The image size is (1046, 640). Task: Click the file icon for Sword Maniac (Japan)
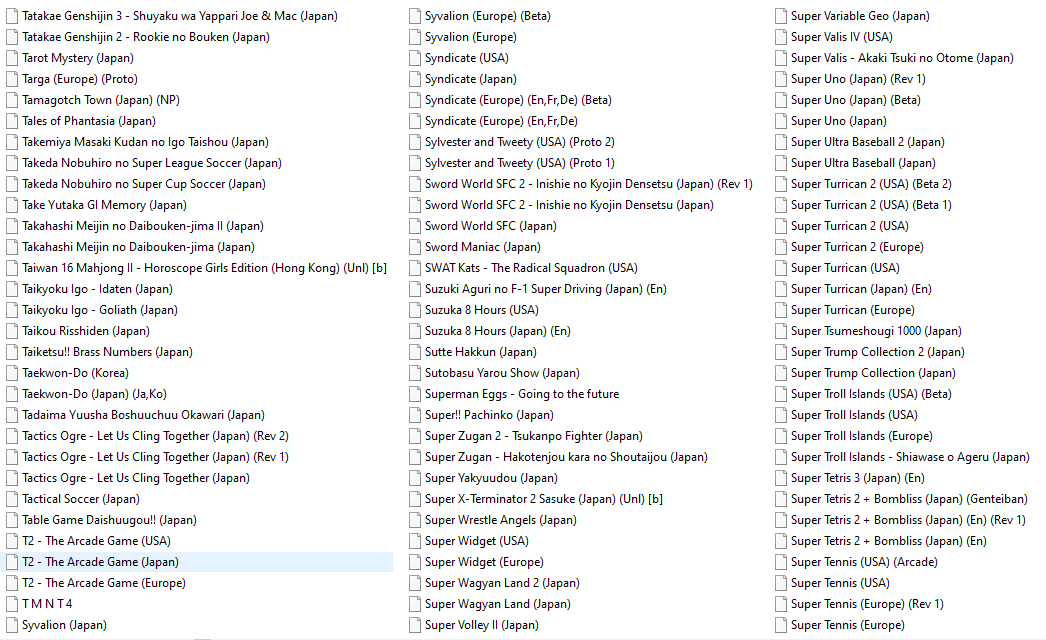pos(414,247)
